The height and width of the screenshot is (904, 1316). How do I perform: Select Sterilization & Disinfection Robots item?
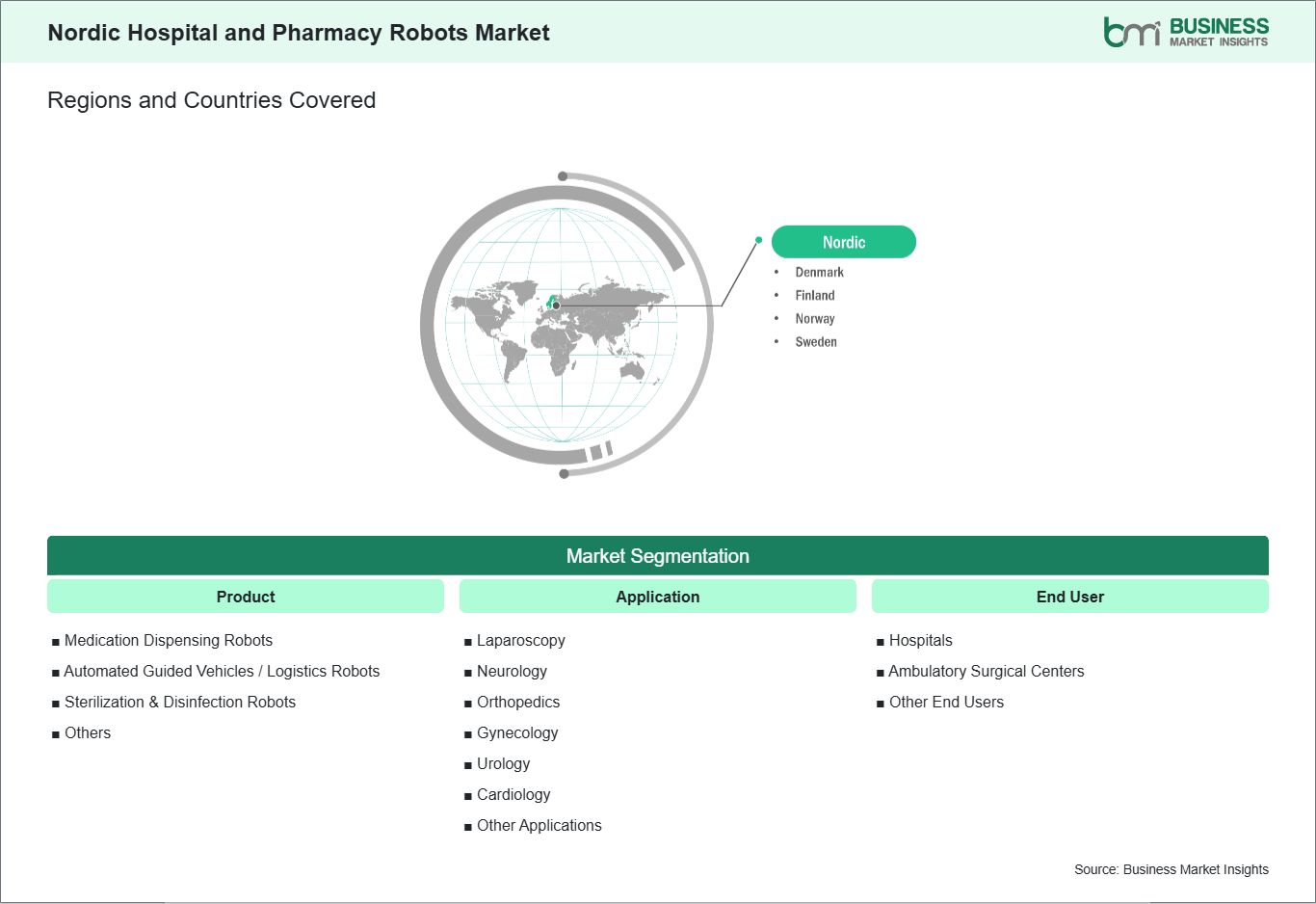click(x=180, y=703)
